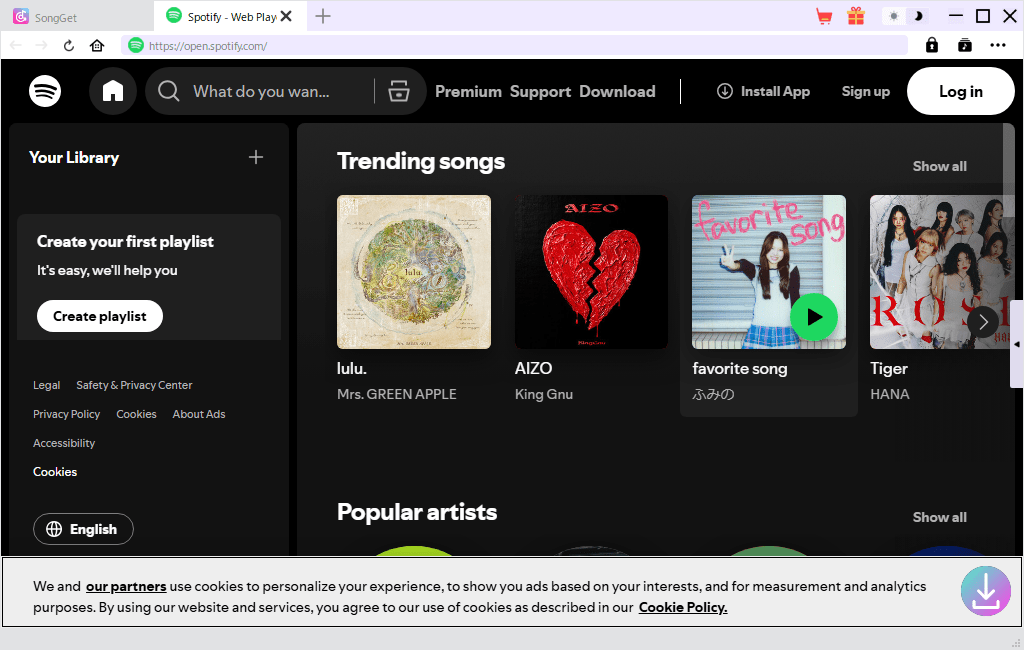Play the favorite song track
The height and width of the screenshot is (650, 1024).
[814, 317]
